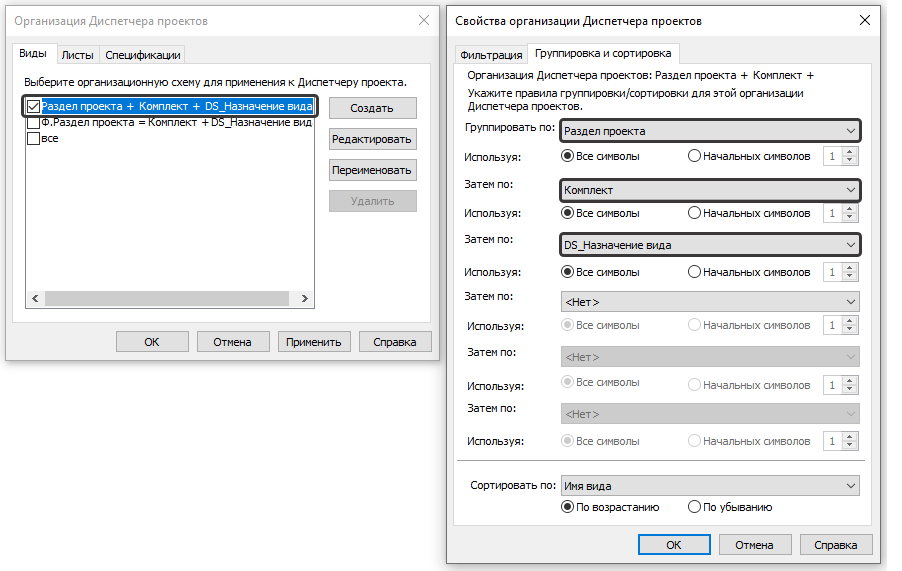Check the 'все' organization scheme checkbox

[34, 138]
